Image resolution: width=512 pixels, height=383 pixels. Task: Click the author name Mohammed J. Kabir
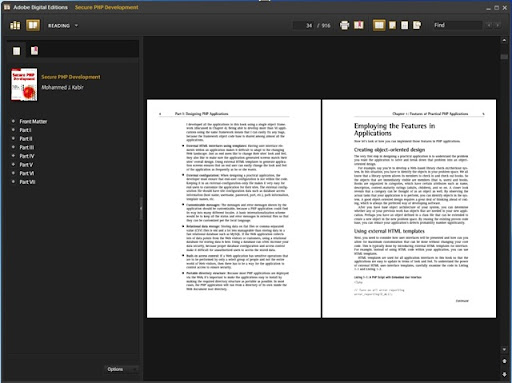62,87
